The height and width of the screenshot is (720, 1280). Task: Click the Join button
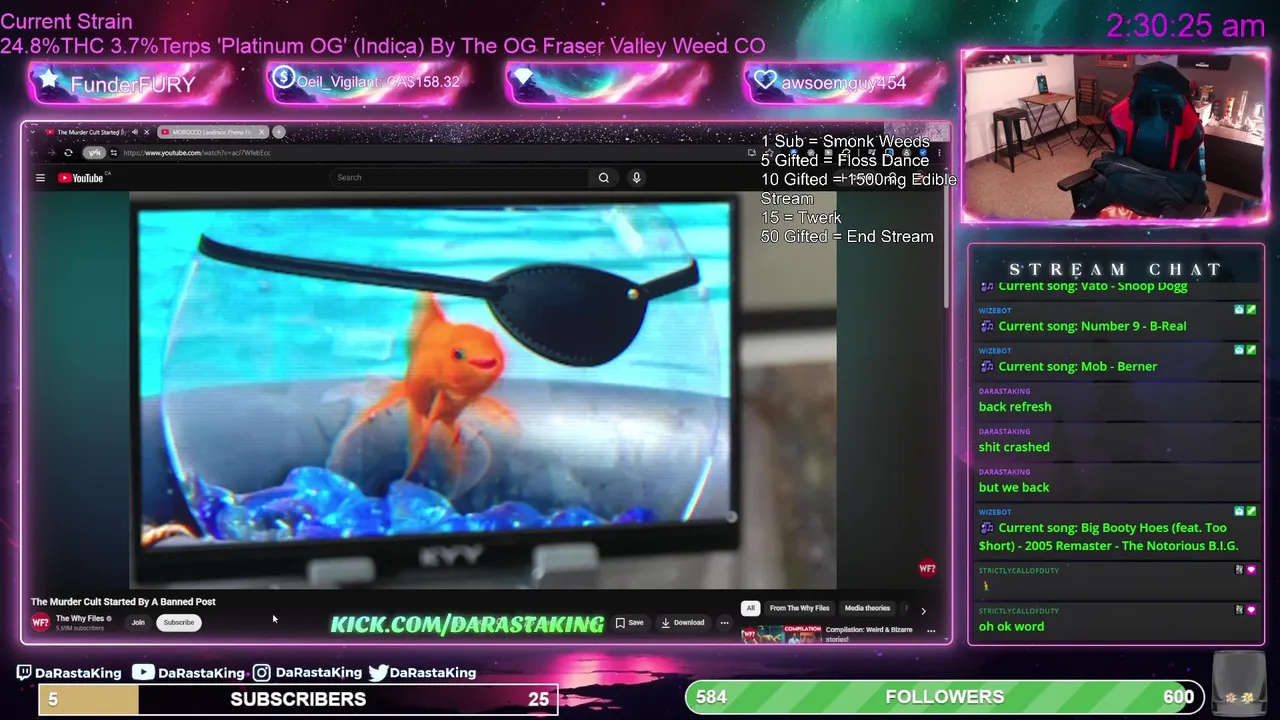(x=138, y=623)
